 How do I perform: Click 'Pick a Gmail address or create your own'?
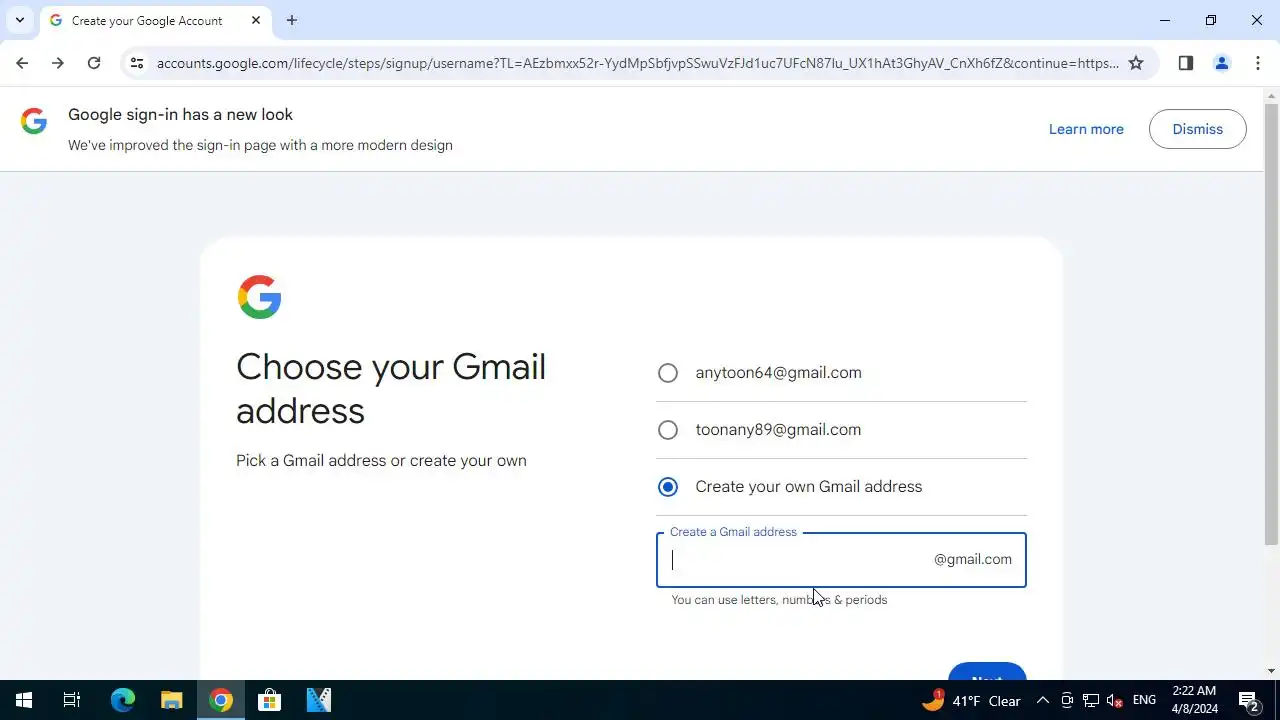tap(381, 461)
